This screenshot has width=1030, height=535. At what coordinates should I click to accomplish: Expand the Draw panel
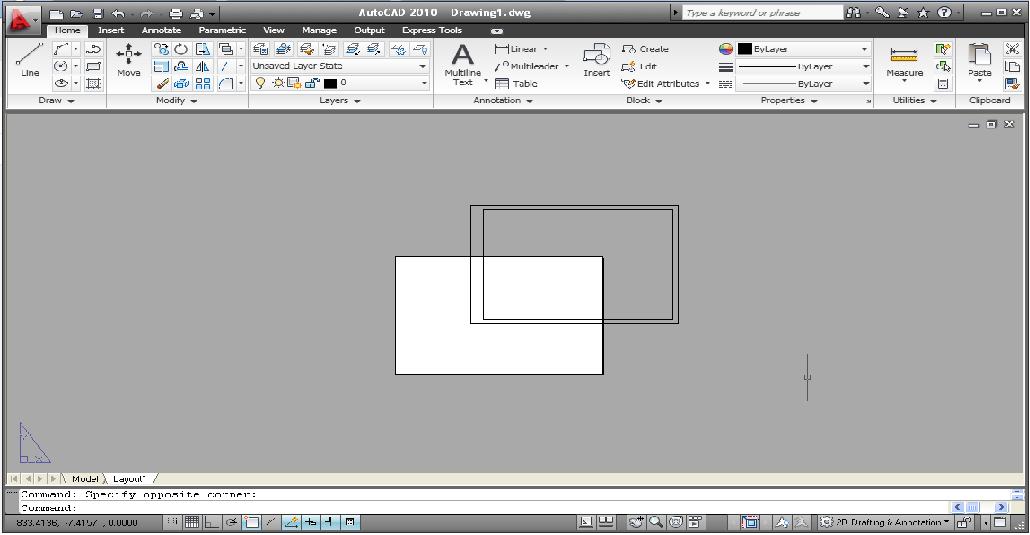tap(56, 101)
